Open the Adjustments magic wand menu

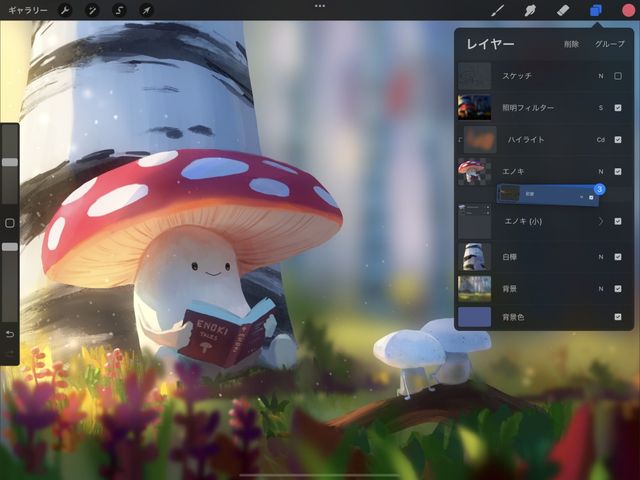pyautogui.click(x=92, y=10)
